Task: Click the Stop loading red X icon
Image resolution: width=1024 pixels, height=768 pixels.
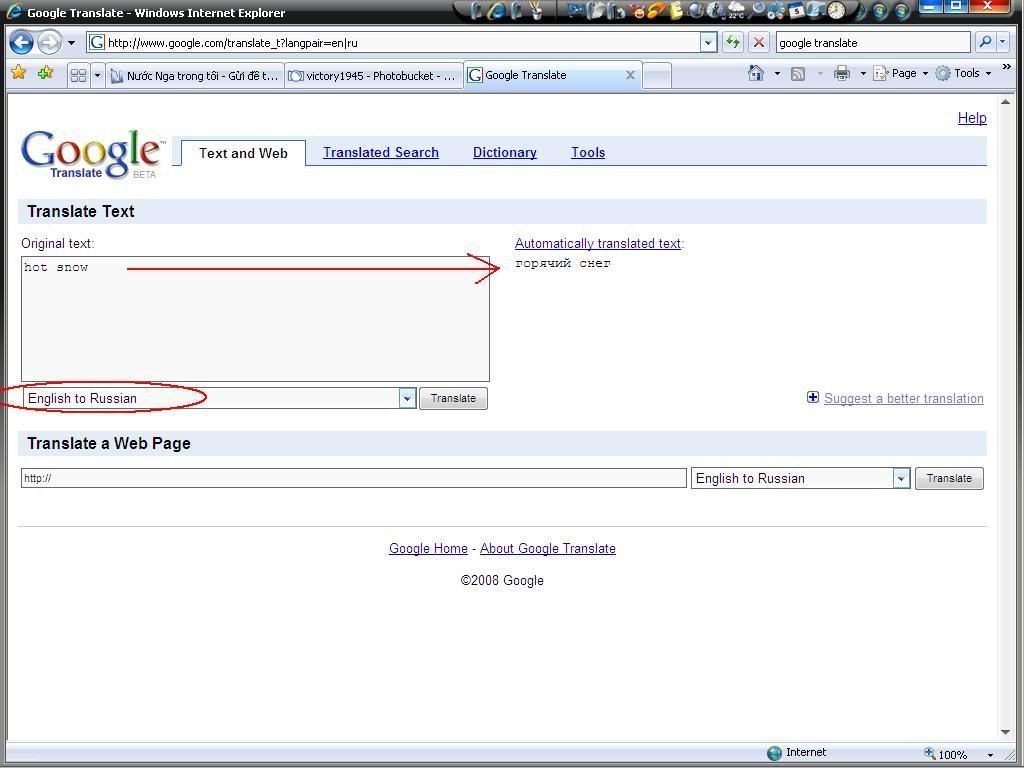Action: [x=759, y=42]
